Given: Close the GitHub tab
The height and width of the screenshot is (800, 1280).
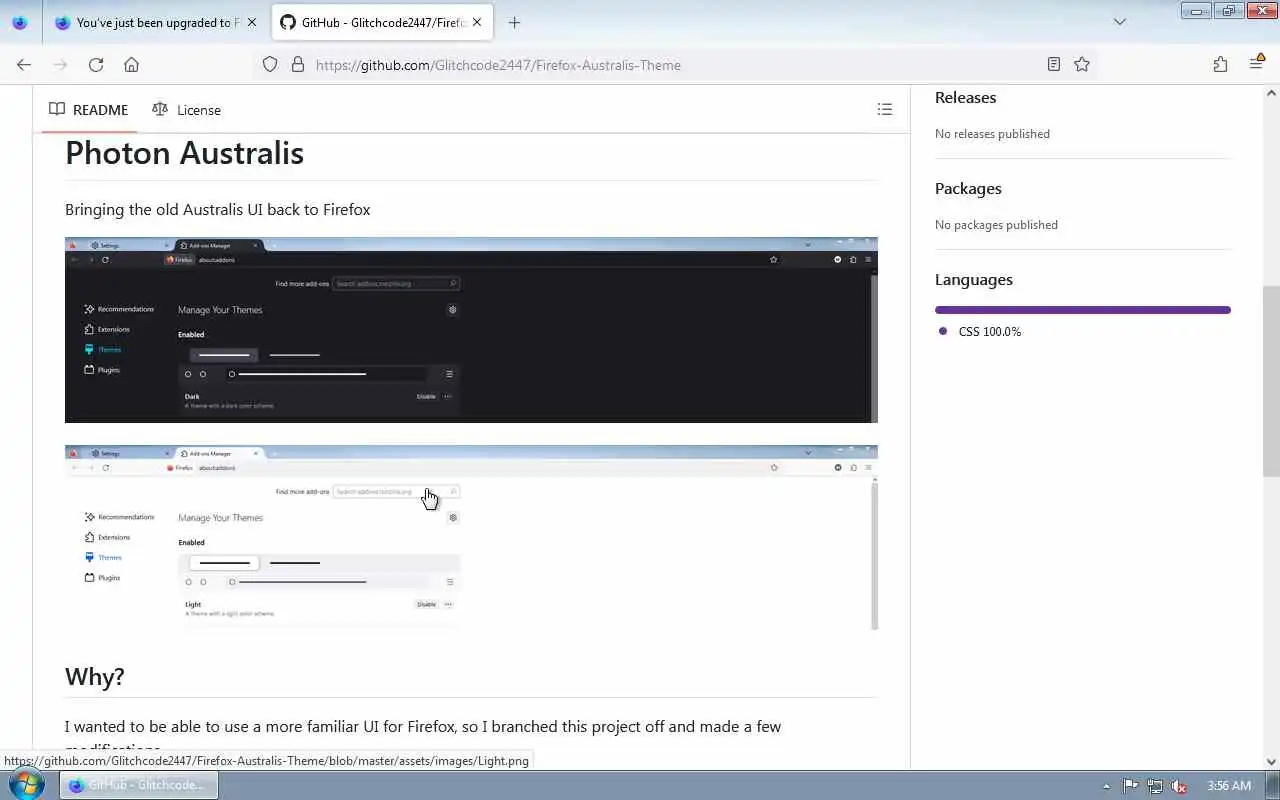Looking at the screenshot, I should (x=477, y=22).
